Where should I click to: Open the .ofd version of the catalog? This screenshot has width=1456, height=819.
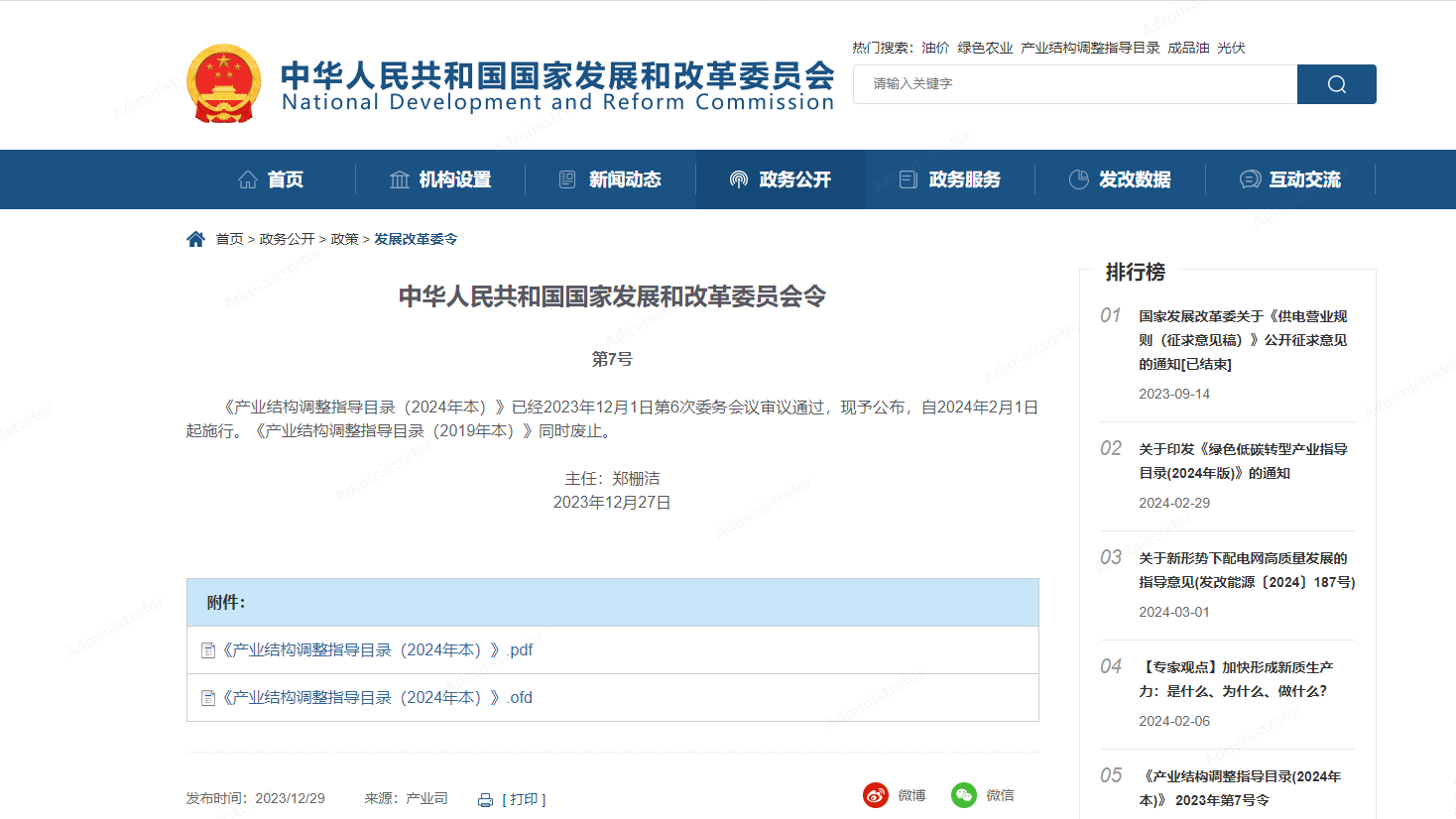[377, 698]
